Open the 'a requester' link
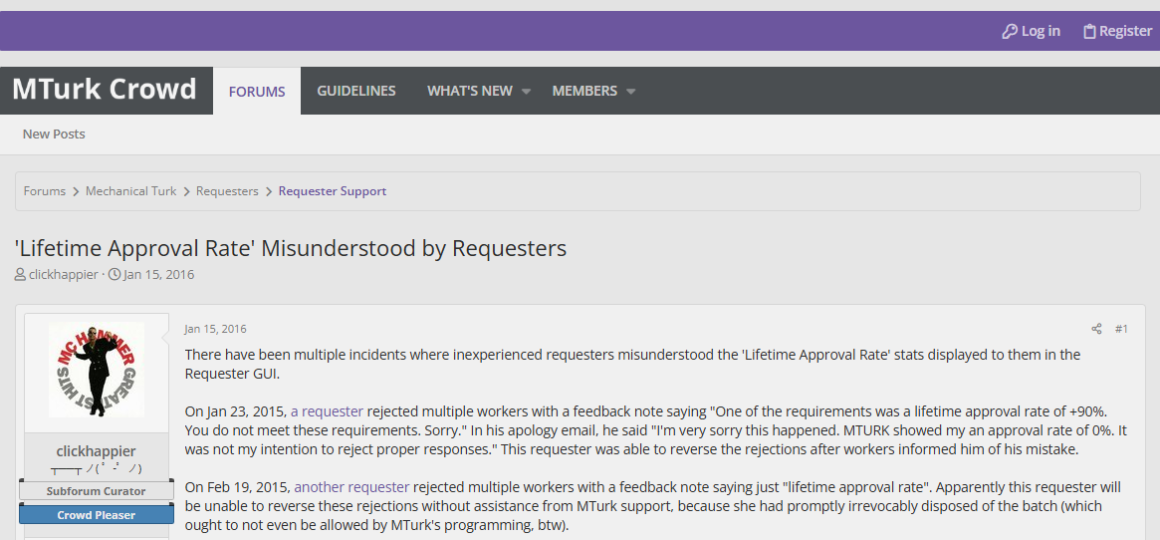1160x540 pixels. click(x=327, y=411)
